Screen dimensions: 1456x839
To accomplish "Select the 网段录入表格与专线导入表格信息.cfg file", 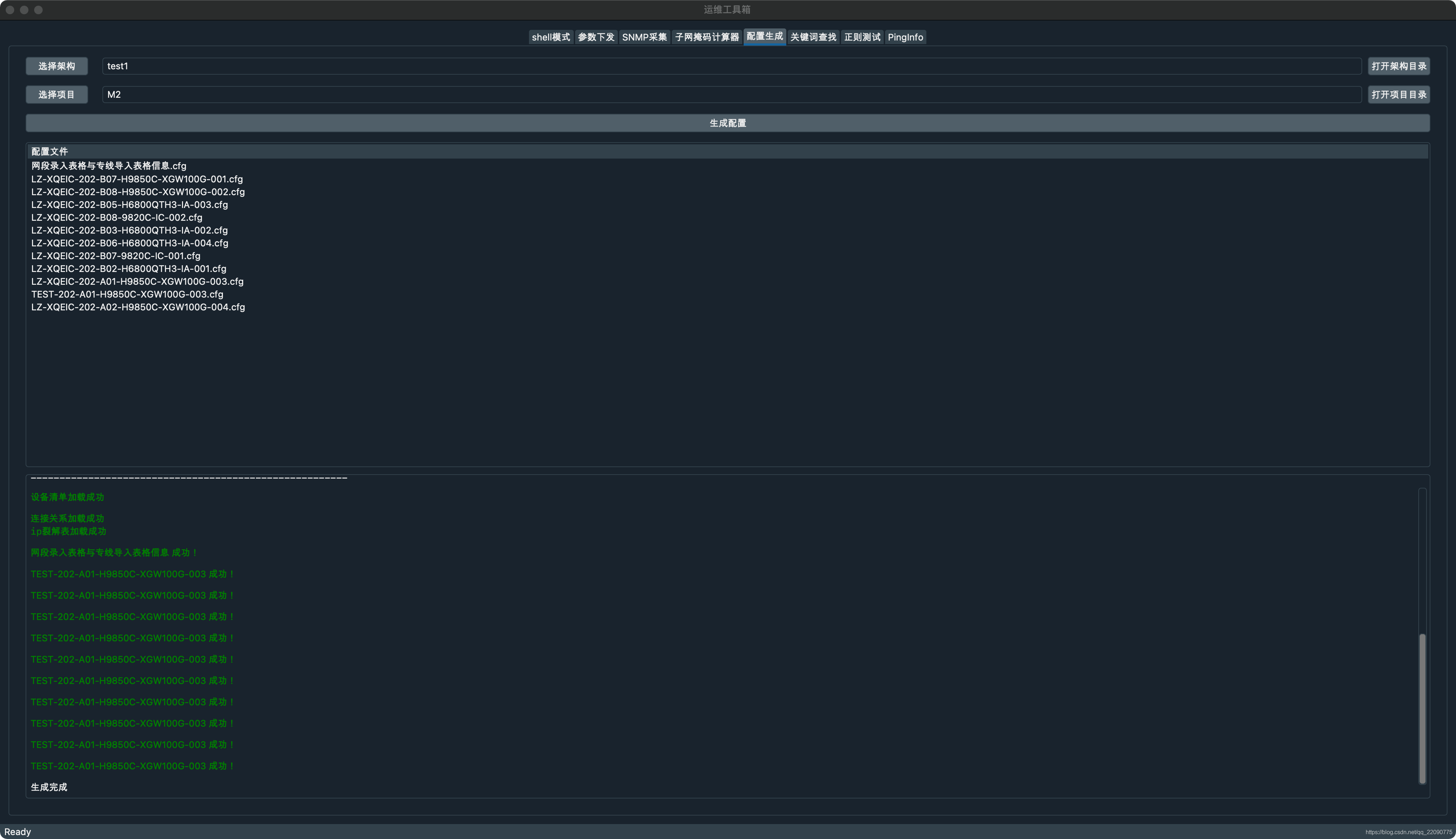I will [x=109, y=166].
